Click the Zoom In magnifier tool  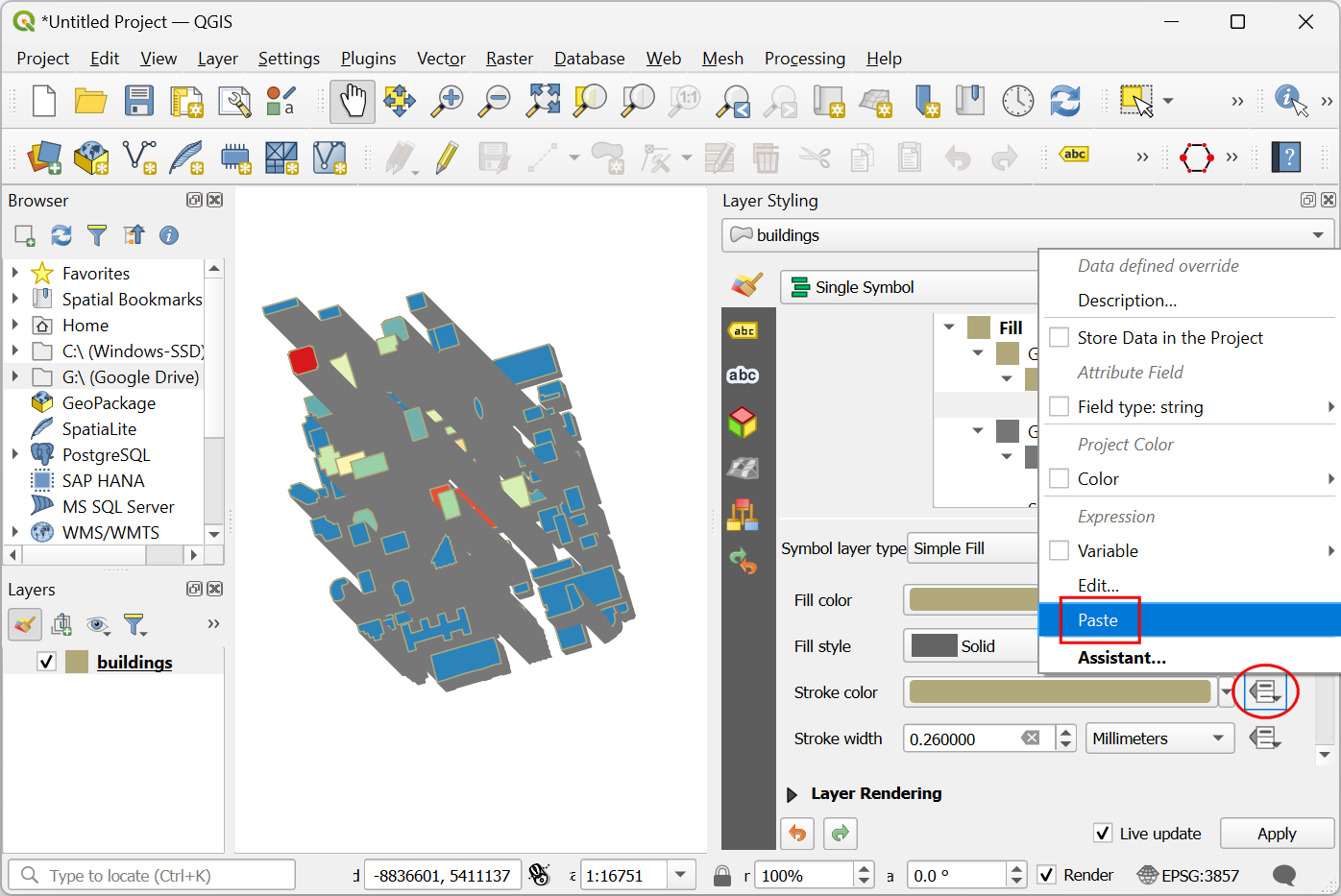pyautogui.click(x=447, y=101)
